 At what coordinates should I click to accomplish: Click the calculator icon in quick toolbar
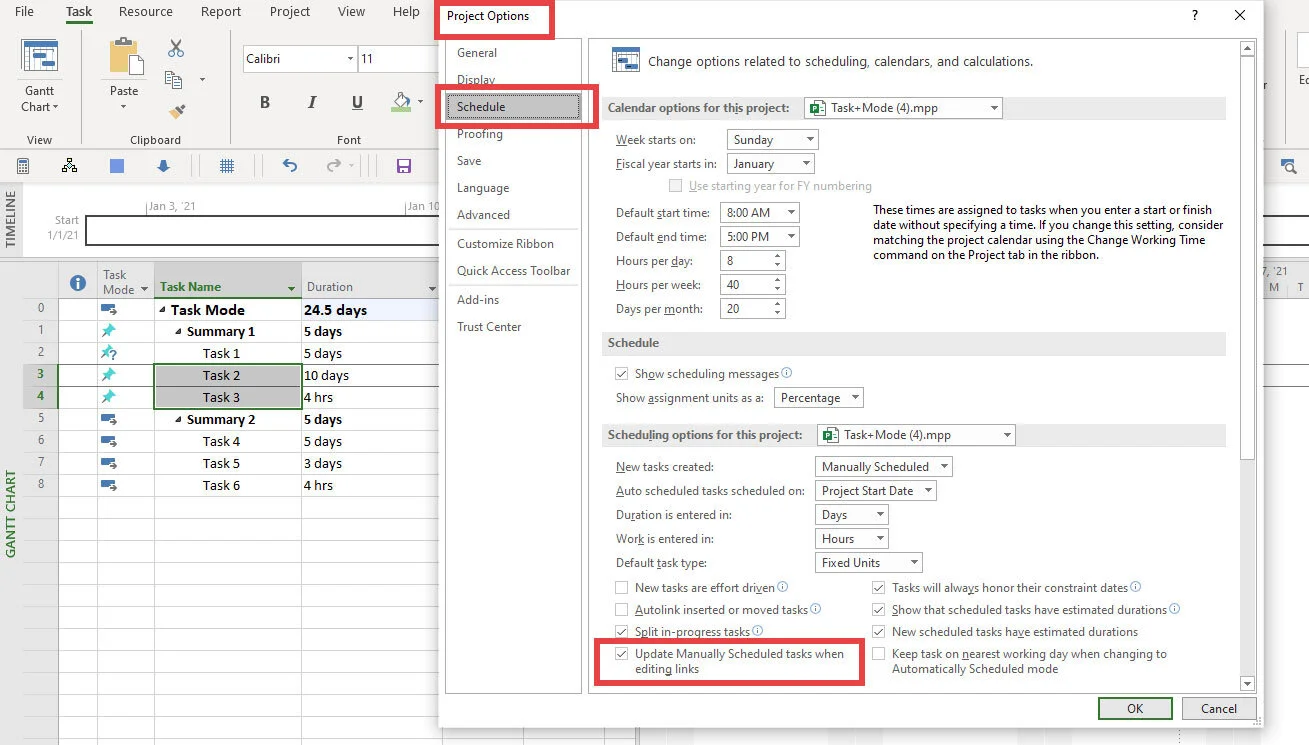(22, 166)
